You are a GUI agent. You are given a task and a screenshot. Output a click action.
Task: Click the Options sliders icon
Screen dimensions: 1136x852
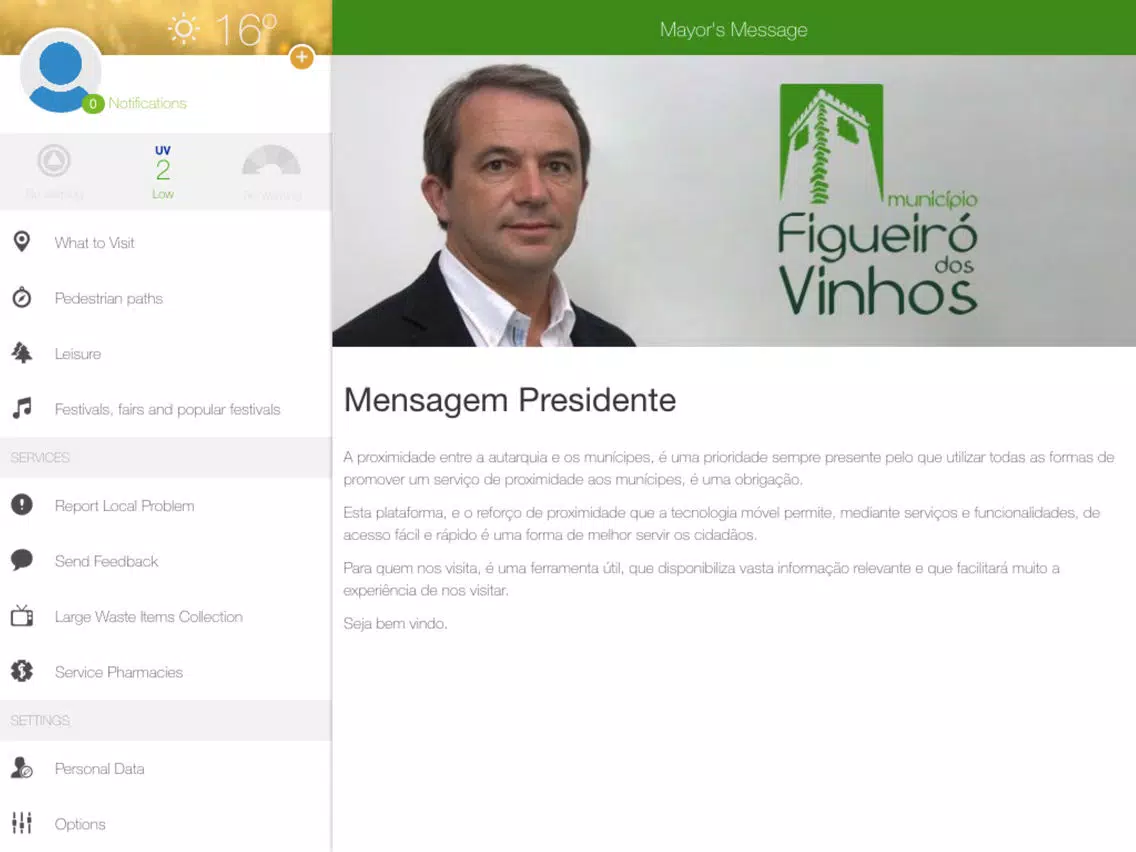click(x=22, y=823)
